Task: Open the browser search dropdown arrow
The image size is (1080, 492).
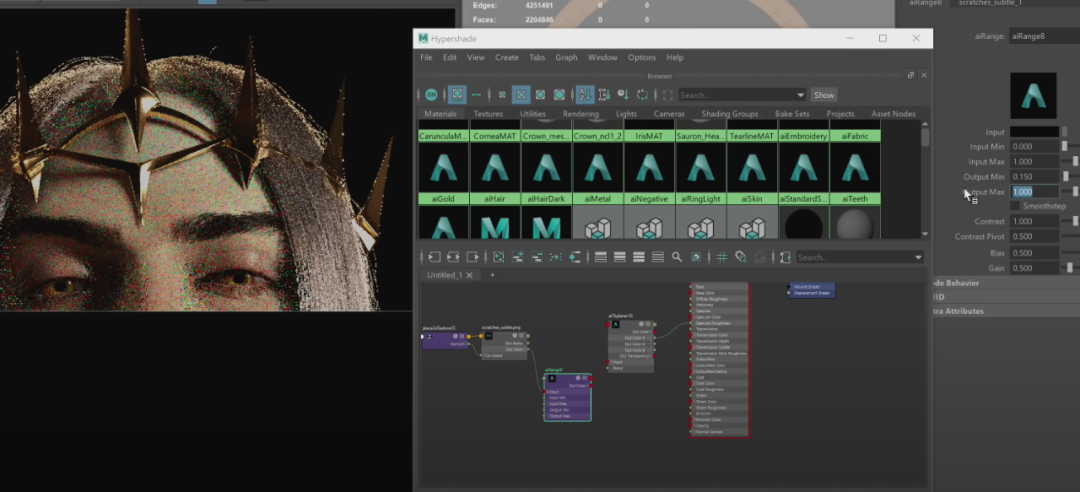Action: click(800, 95)
